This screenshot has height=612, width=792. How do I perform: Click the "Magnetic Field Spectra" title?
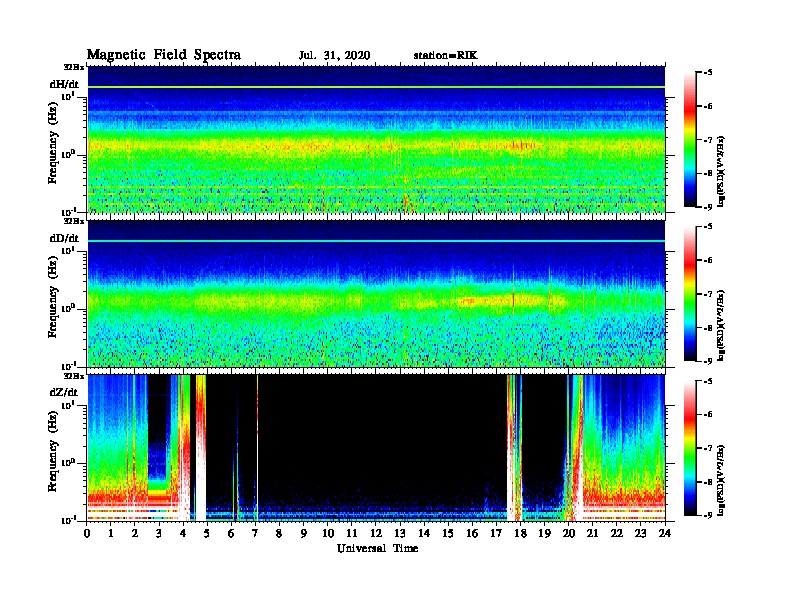point(164,55)
